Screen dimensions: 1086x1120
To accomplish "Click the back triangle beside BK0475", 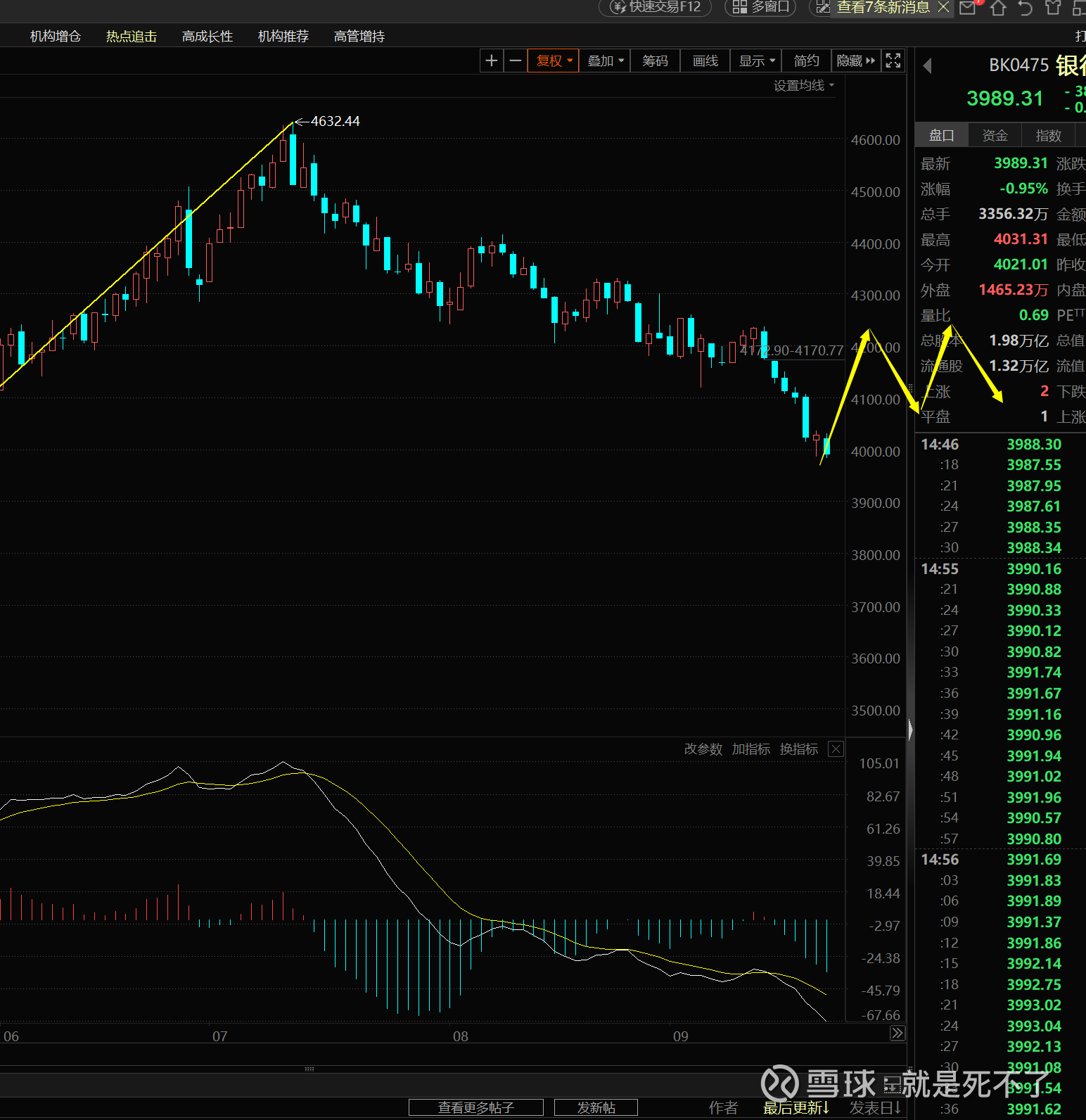I will 927,66.
